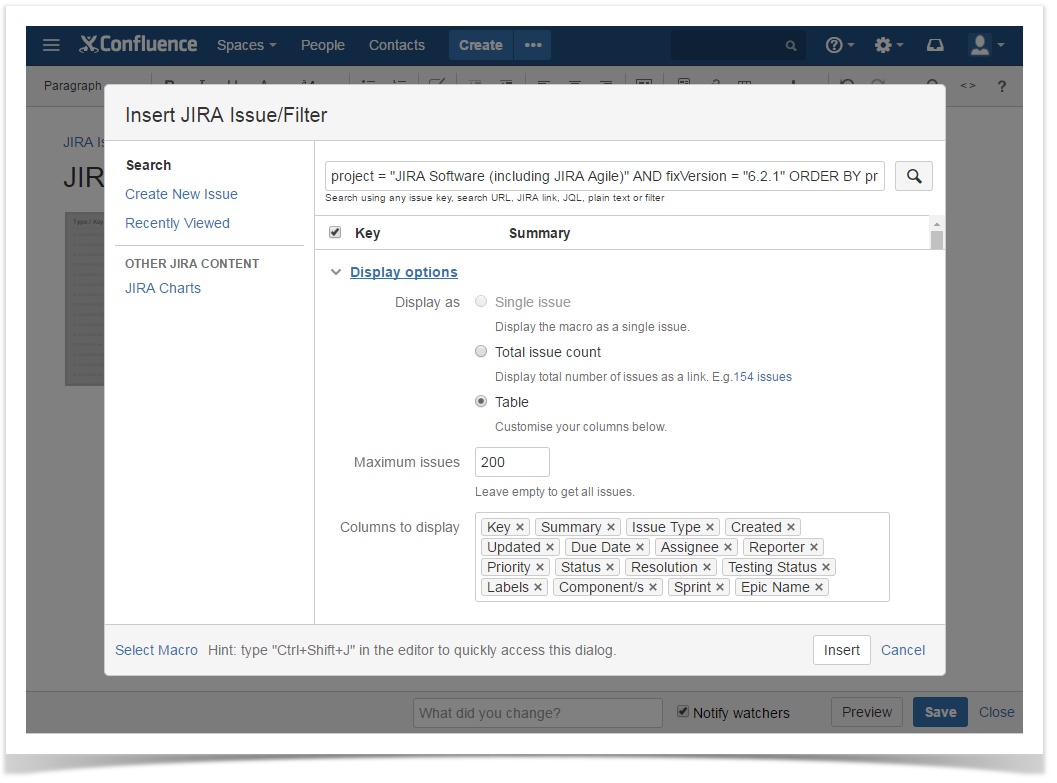
Task: Open the notifications inbox icon
Action: tap(935, 45)
